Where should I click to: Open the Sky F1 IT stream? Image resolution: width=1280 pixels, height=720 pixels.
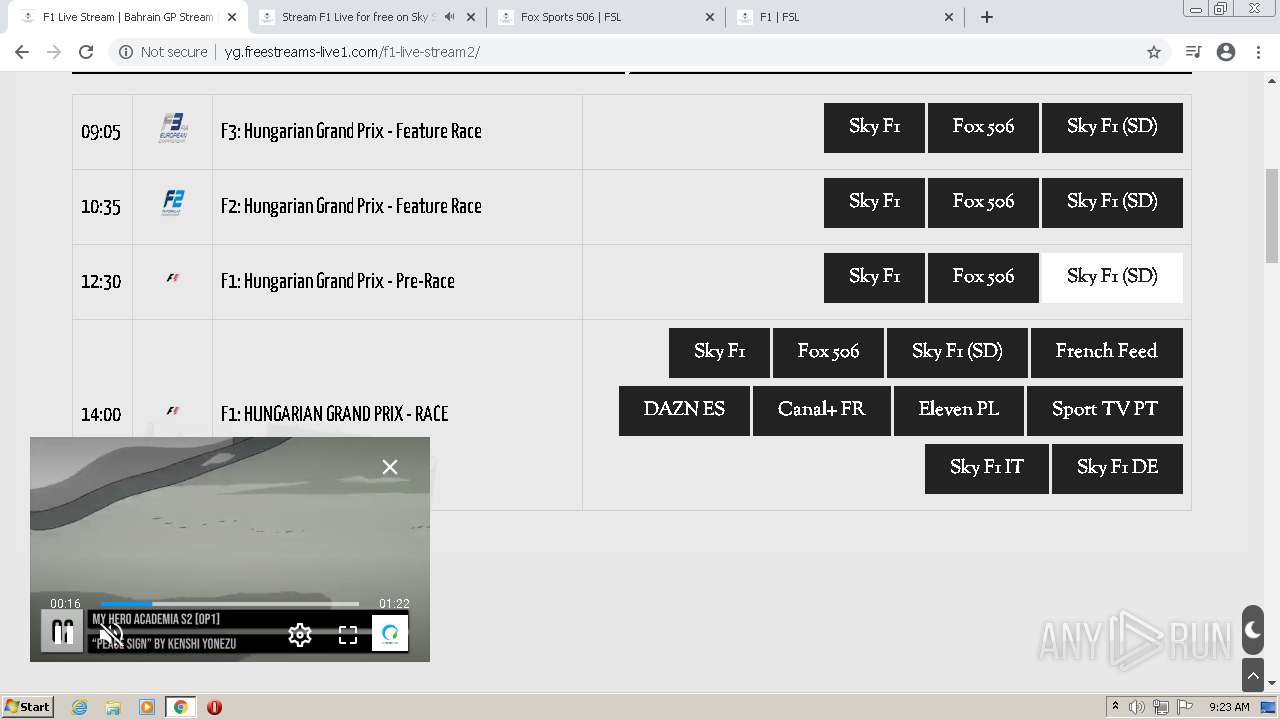point(987,468)
